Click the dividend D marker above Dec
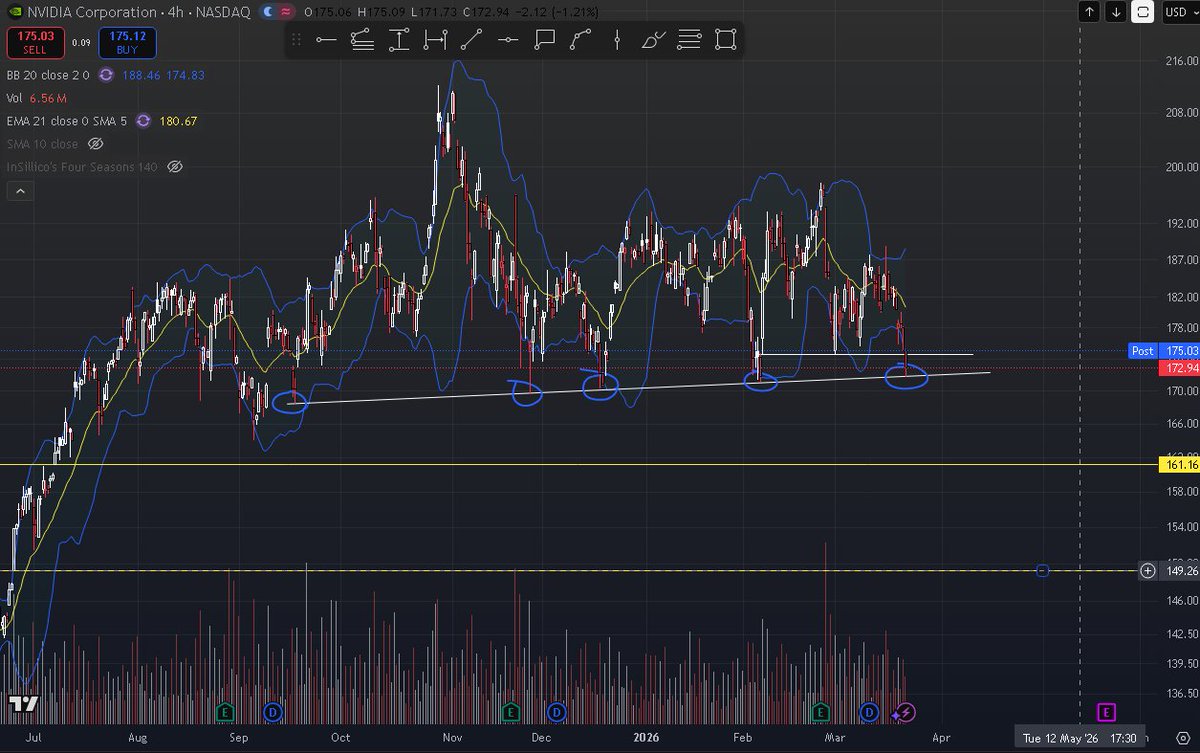1200x753 pixels. (557, 712)
